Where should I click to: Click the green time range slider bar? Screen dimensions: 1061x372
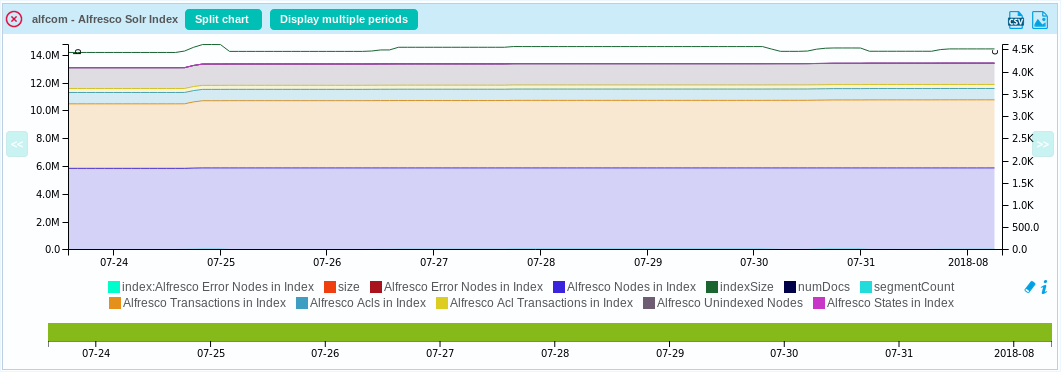(x=549, y=332)
